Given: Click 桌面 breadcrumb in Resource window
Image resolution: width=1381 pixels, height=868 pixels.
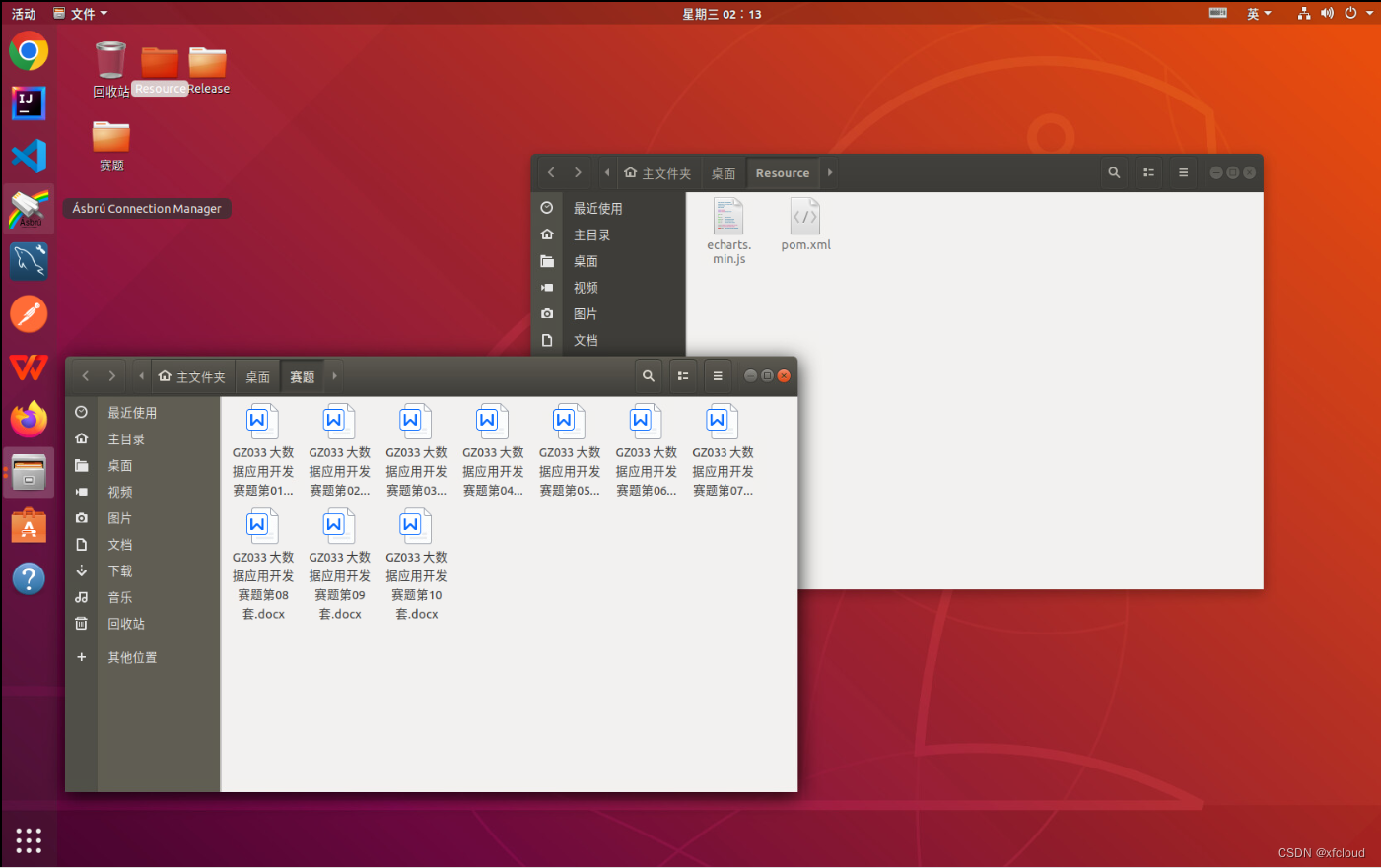Looking at the screenshot, I should (x=724, y=173).
